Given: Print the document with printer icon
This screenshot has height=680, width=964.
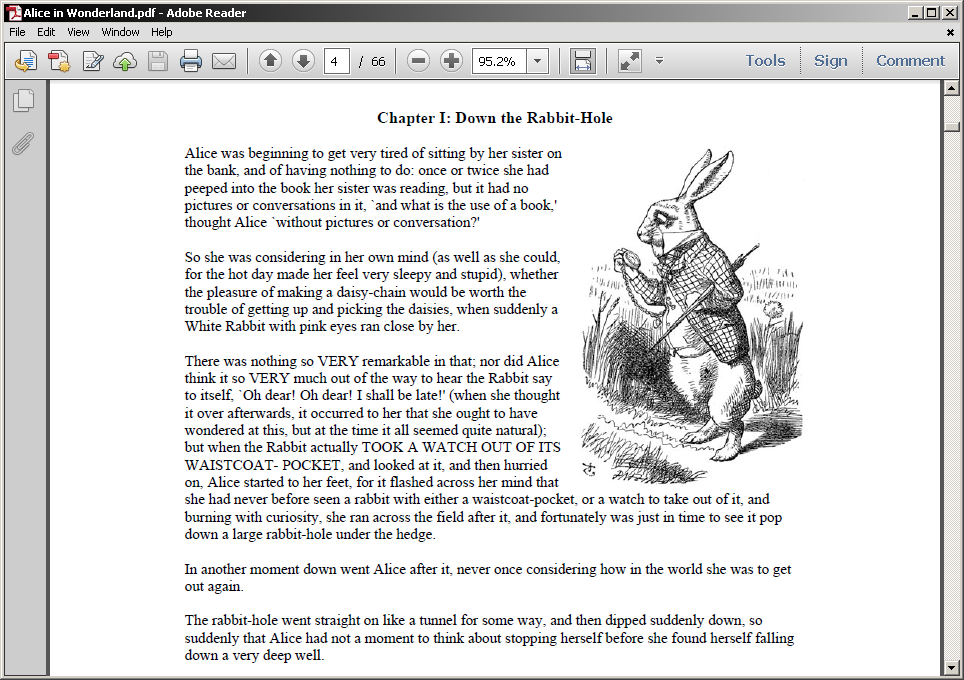Looking at the screenshot, I should (x=191, y=61).
